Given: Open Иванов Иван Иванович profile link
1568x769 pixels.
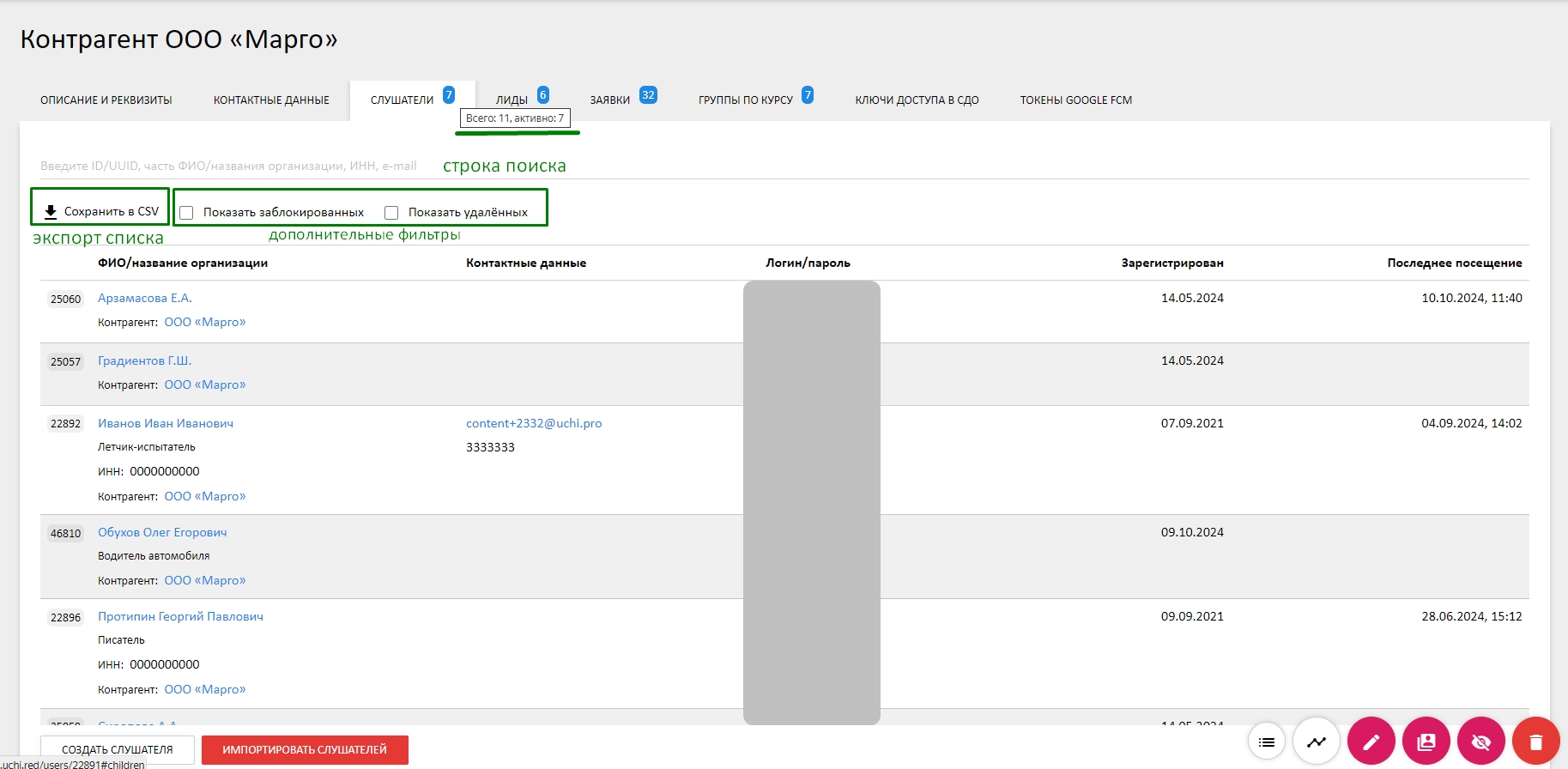Looking at the screenshot, I should click(x=166, y=423).
